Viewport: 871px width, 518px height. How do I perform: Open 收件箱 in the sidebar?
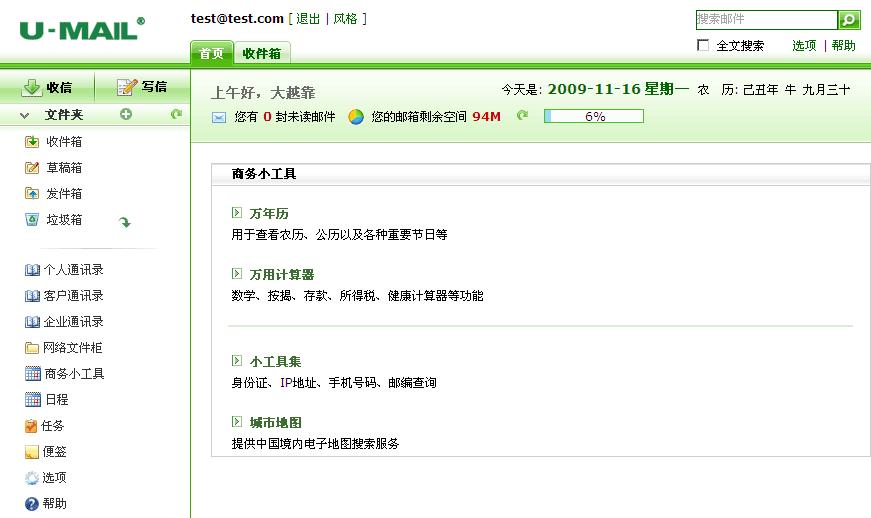point(64,142)
